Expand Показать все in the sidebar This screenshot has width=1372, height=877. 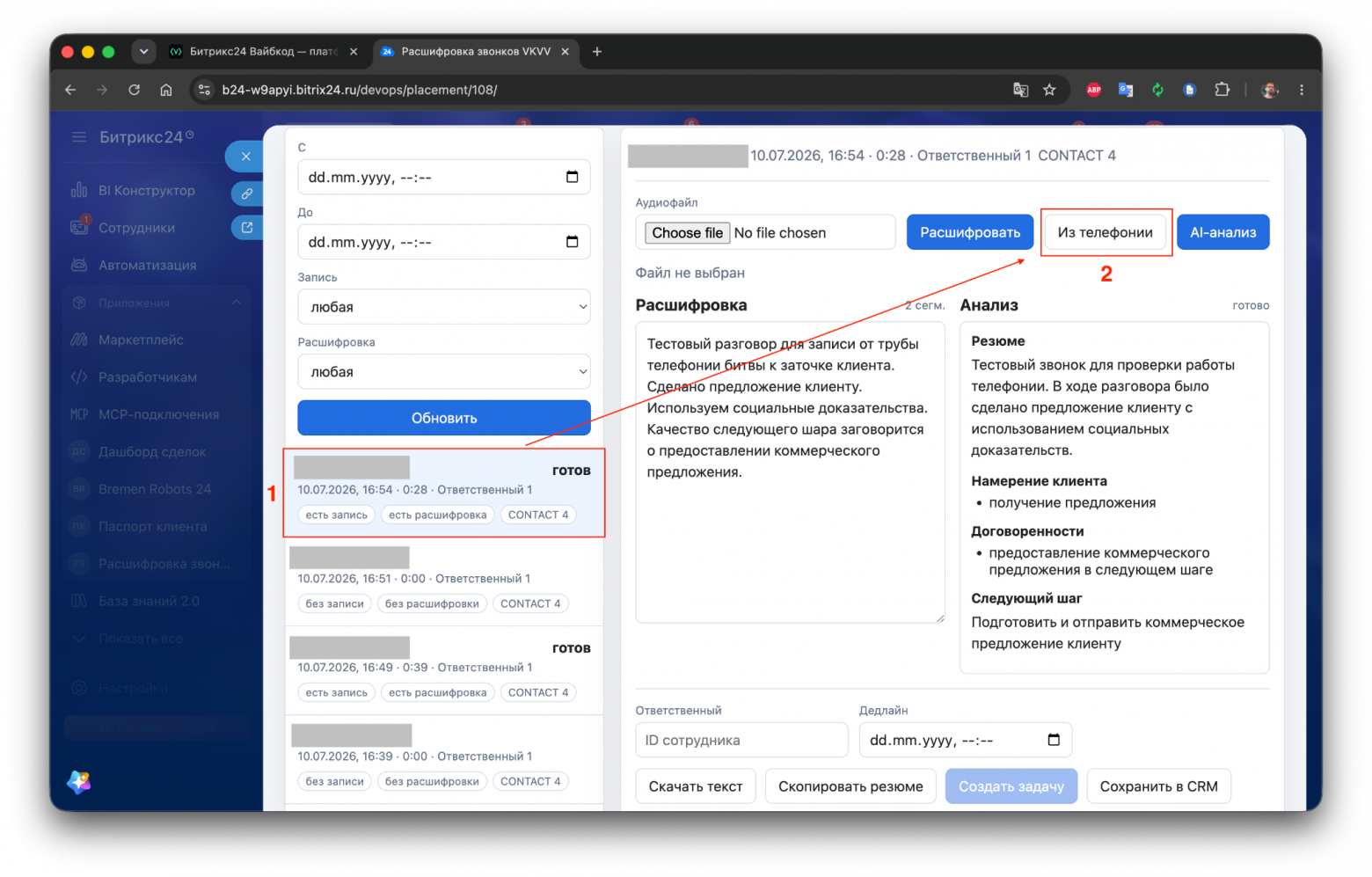pyautogui.click(x=140, y=639)
